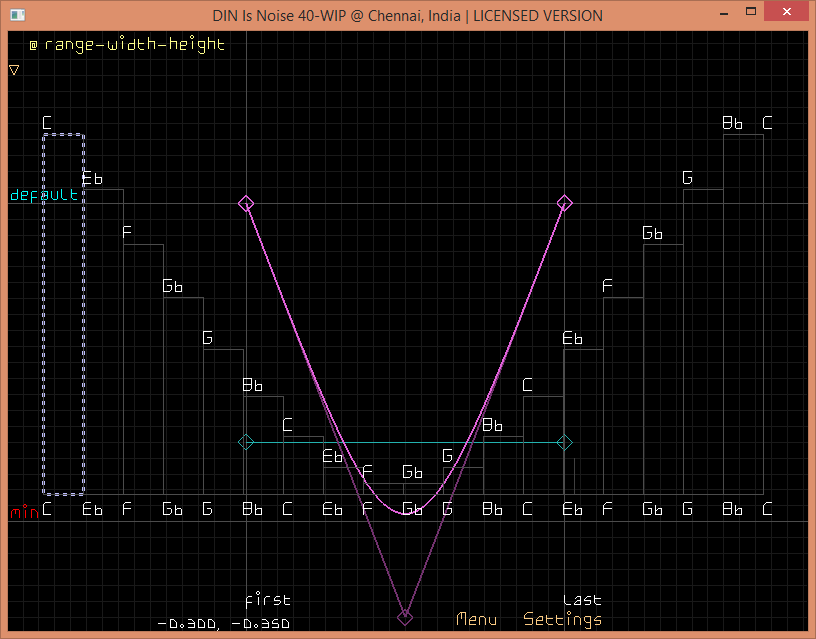
Task: Open the Menu
Action: (476, 619)
